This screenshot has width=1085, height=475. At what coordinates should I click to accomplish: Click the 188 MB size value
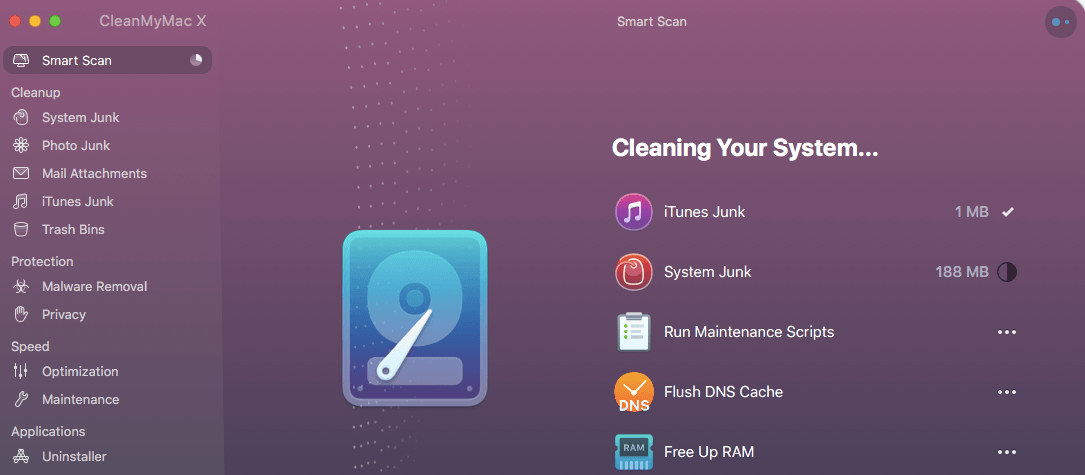pyautogui.click(x=962, y=272)
